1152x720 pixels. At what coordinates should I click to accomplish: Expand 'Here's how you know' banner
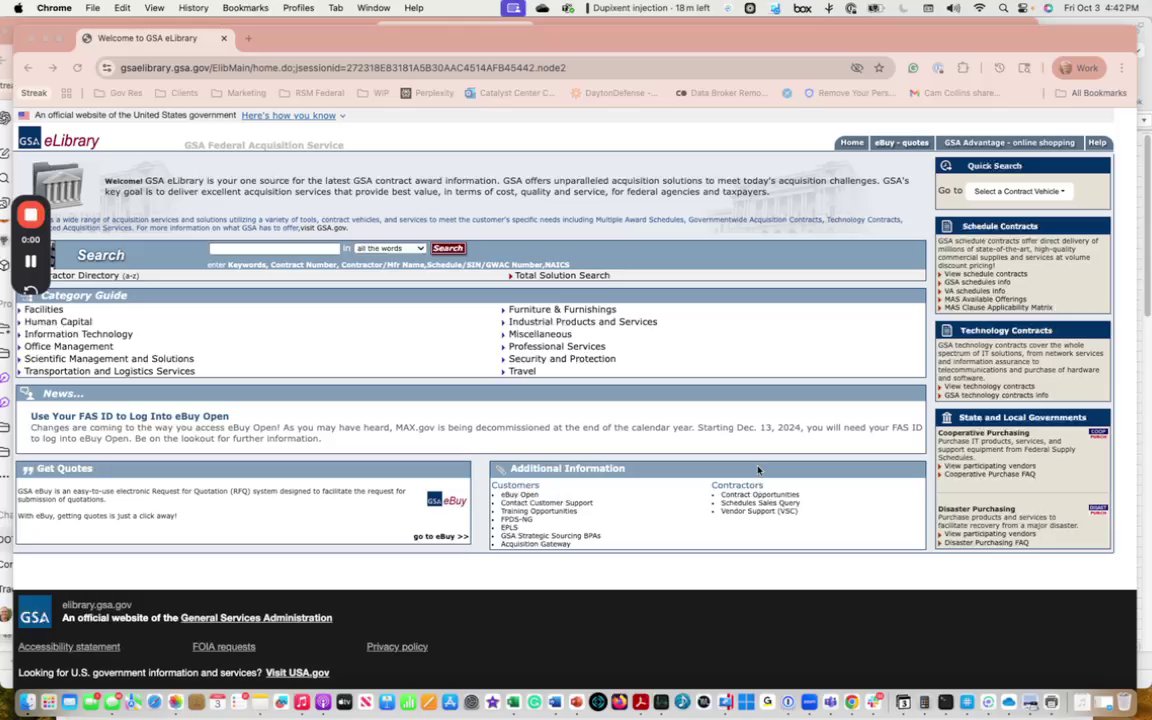click(293, 115)
